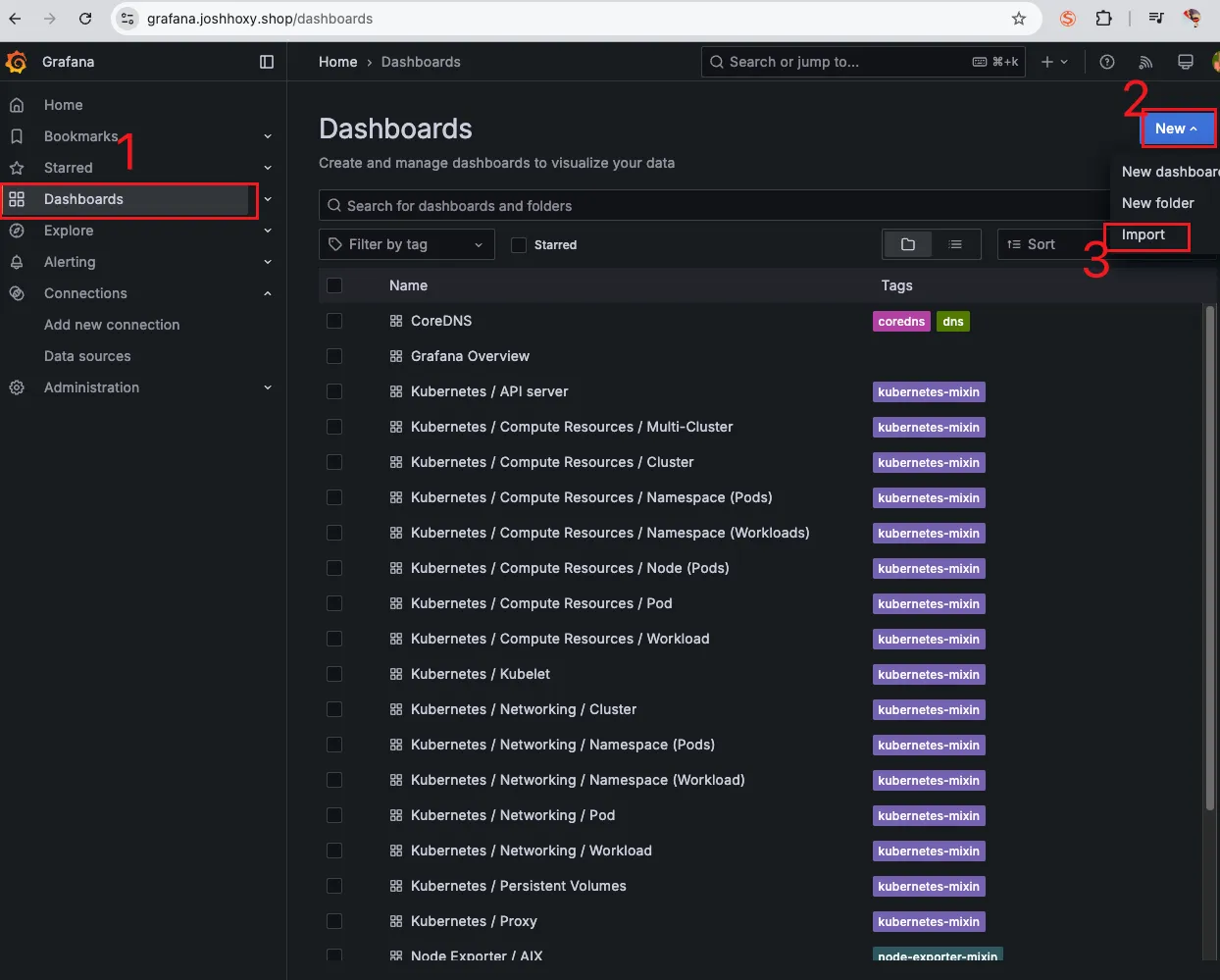This screenshot has width=1220, height=980.
Task: Expand the Alerting section chevron
Action: click(x=268, y=262)
